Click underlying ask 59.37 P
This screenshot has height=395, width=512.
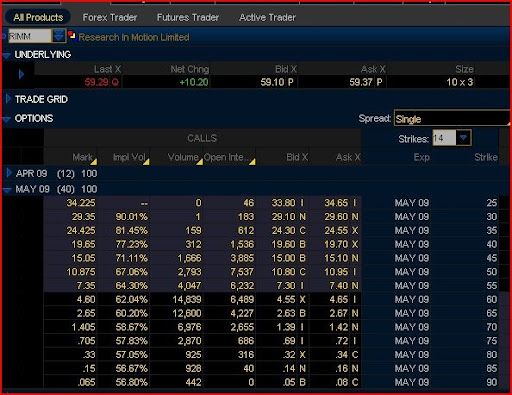point(366,82)
